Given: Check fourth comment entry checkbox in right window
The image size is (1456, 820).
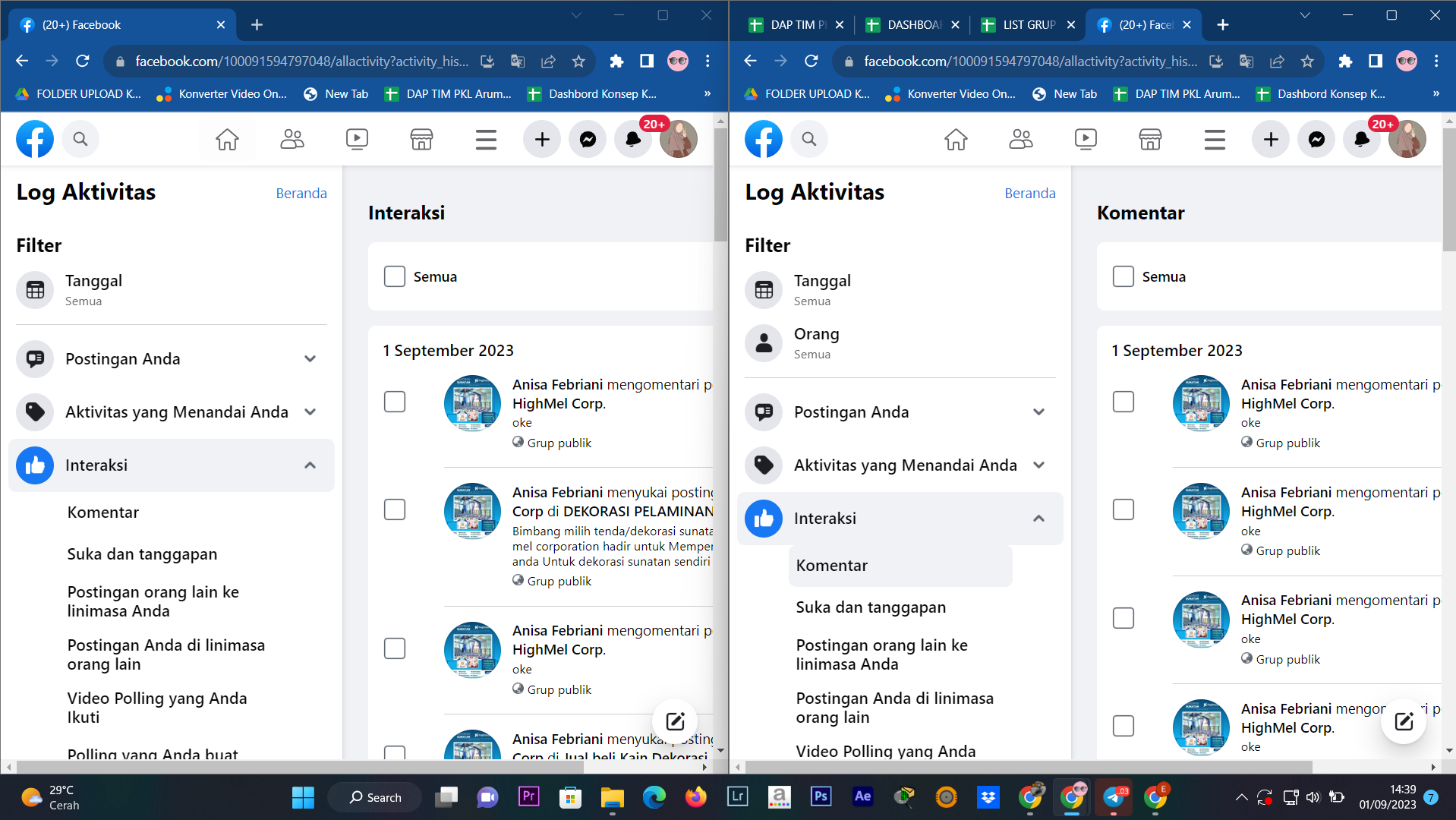Looking at the screenshot, I should click(x=1124, y=726).
